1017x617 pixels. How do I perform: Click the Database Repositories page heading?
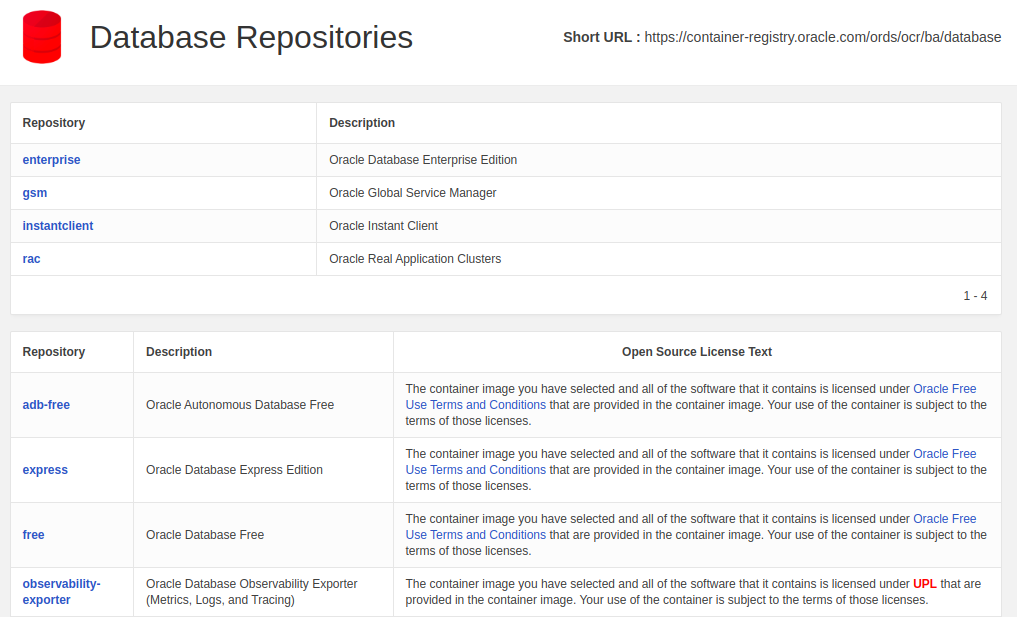[x=251, y=37]
